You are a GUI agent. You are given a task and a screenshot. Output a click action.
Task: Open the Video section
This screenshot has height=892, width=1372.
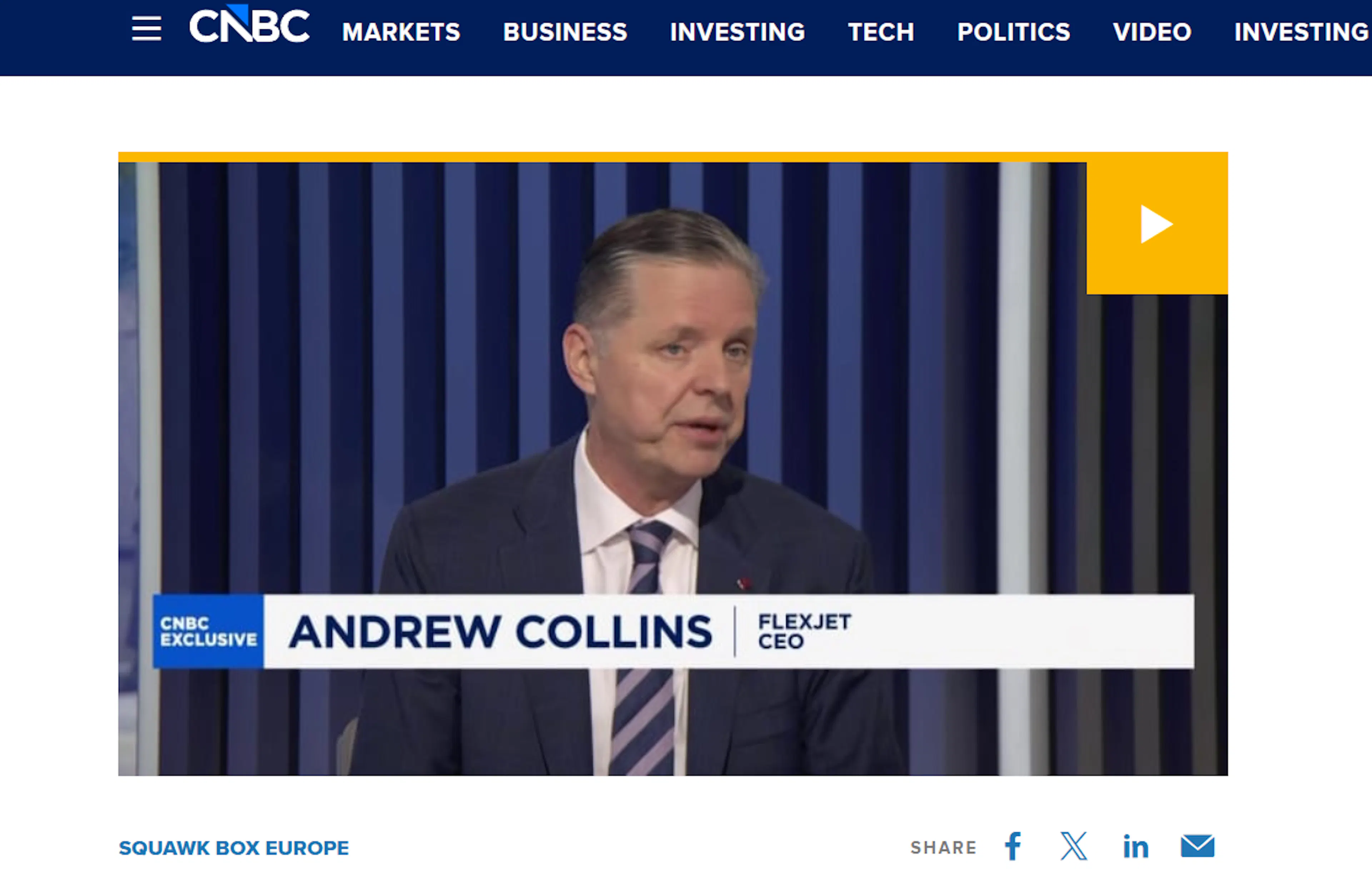pos(1152,32)
